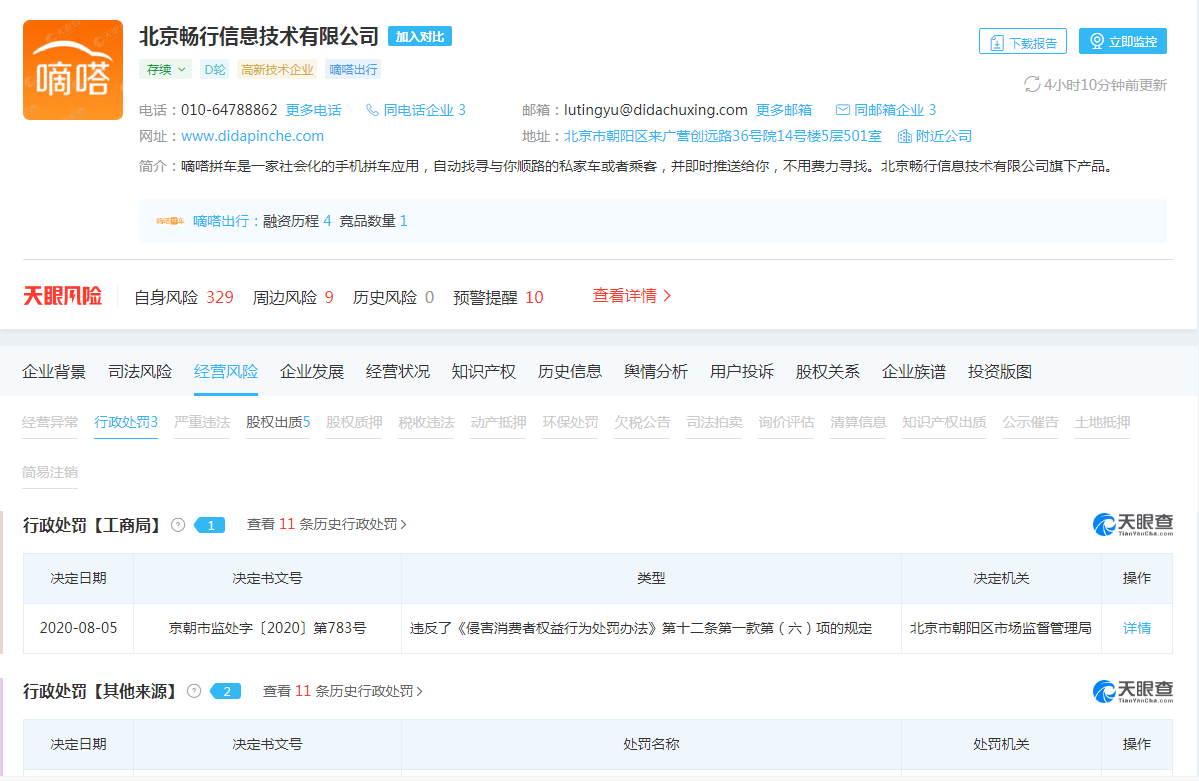
Task: Switch to the 知识产权 tab
Action: click(x=483, y=372)
